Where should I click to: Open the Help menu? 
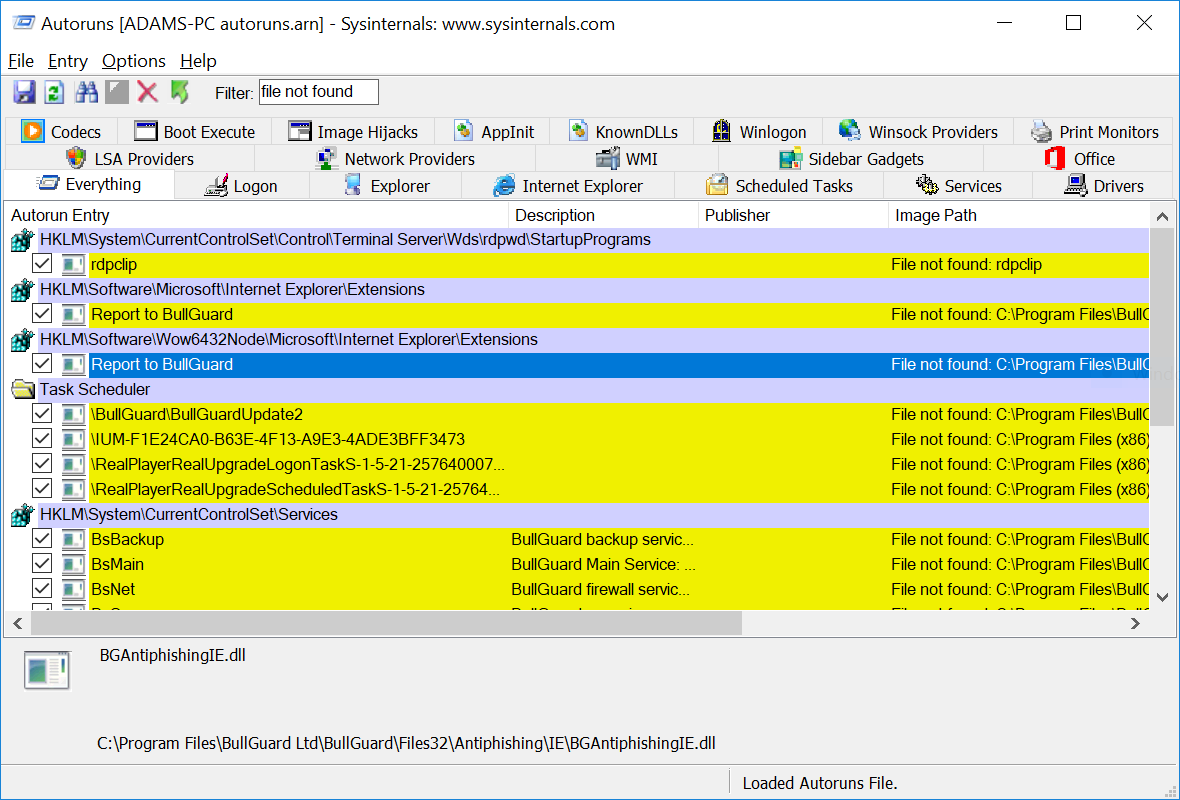click(198, 61)
